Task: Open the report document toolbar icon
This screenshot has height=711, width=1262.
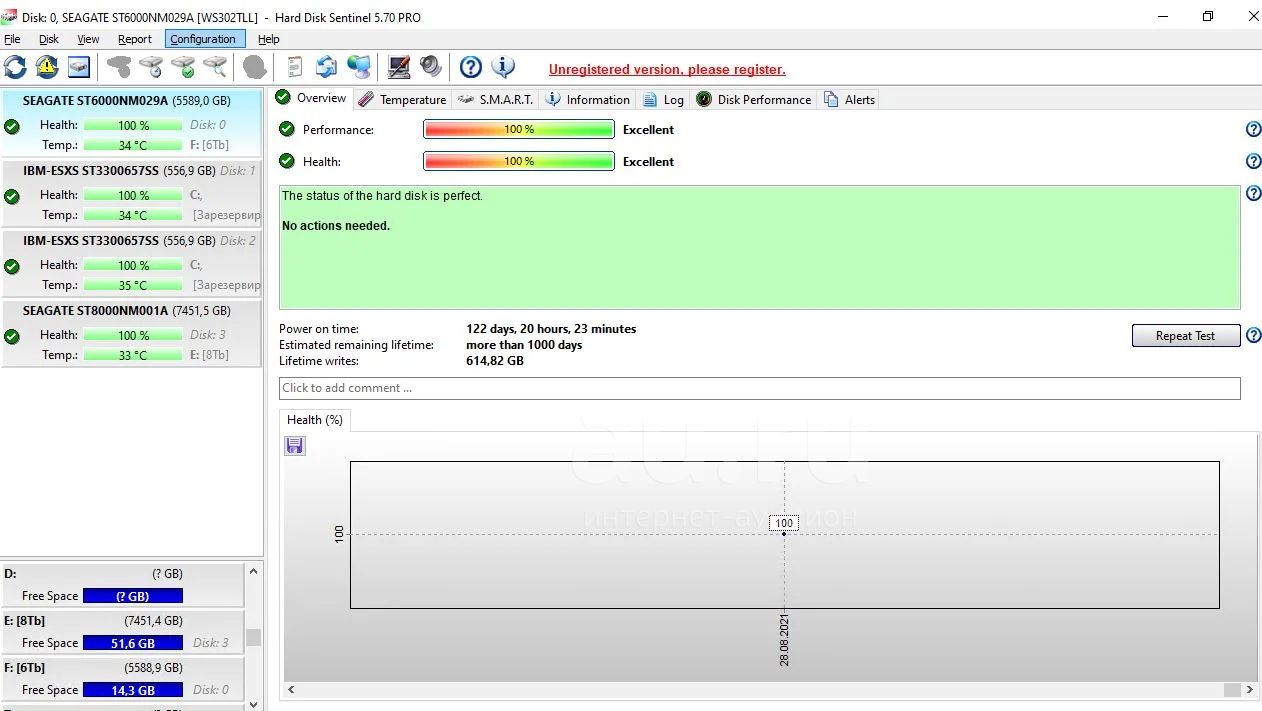Action: [295, 67]
